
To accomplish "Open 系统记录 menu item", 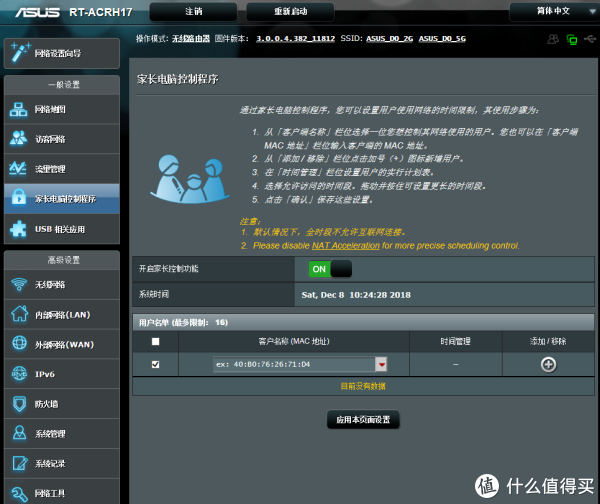I will pos(62,463).
